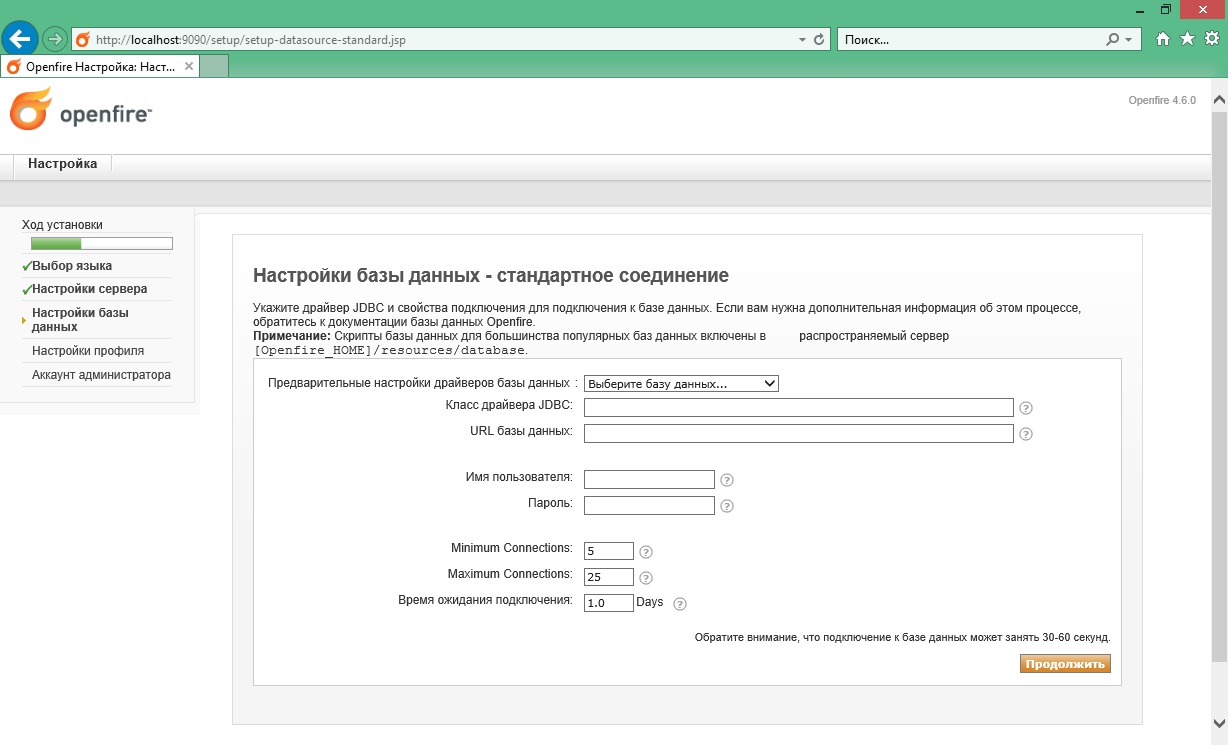Image resolution: width=1228 pixels, height=745 pixels.
Task: Show help for Minimum Connections
Action: [x=646, y=552]
